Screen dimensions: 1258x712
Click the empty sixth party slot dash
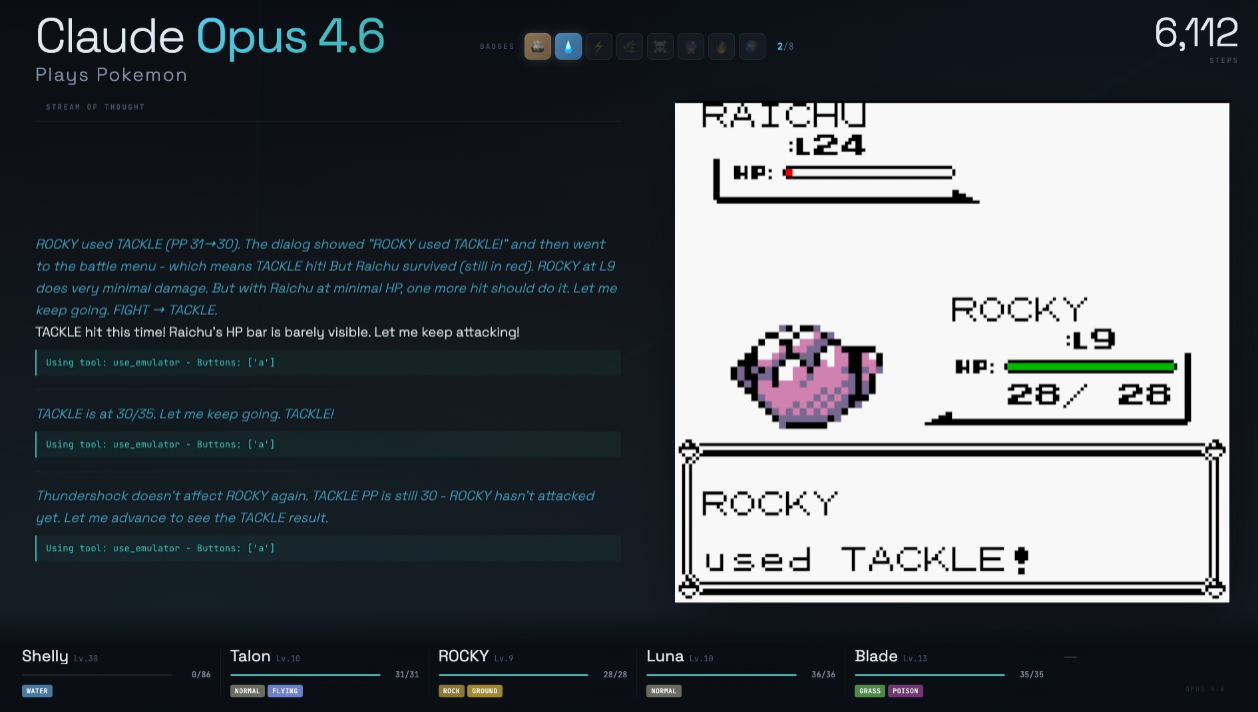point(1070,657)
